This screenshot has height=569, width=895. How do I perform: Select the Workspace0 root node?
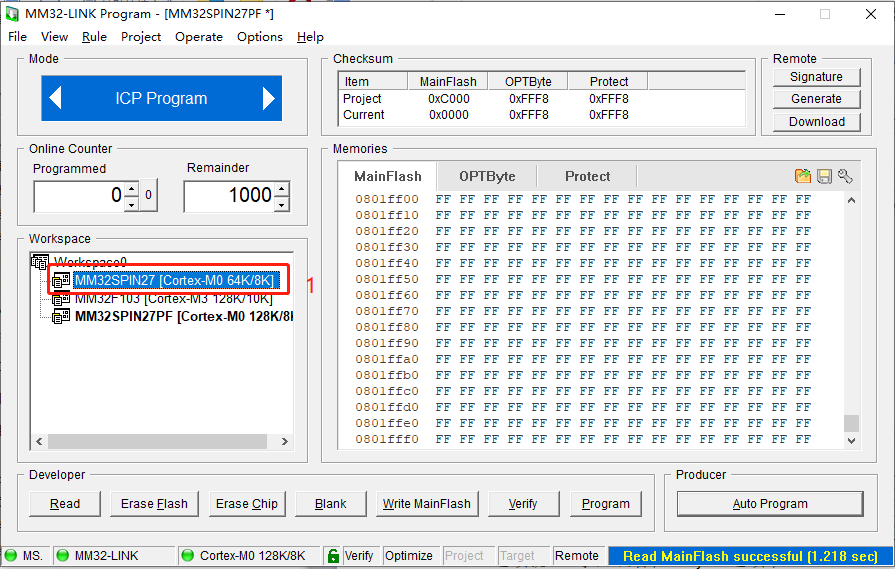(x=90, y=262)
